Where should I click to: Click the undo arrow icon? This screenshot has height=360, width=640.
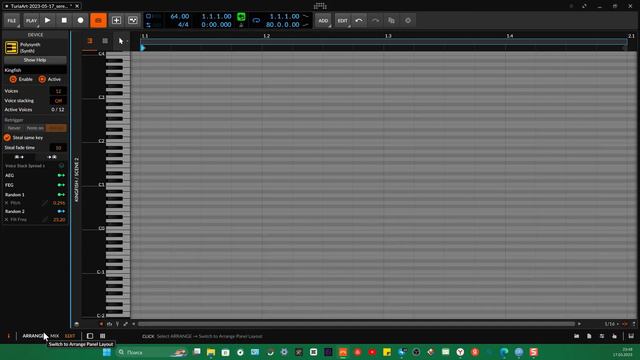tap(359, 20)
